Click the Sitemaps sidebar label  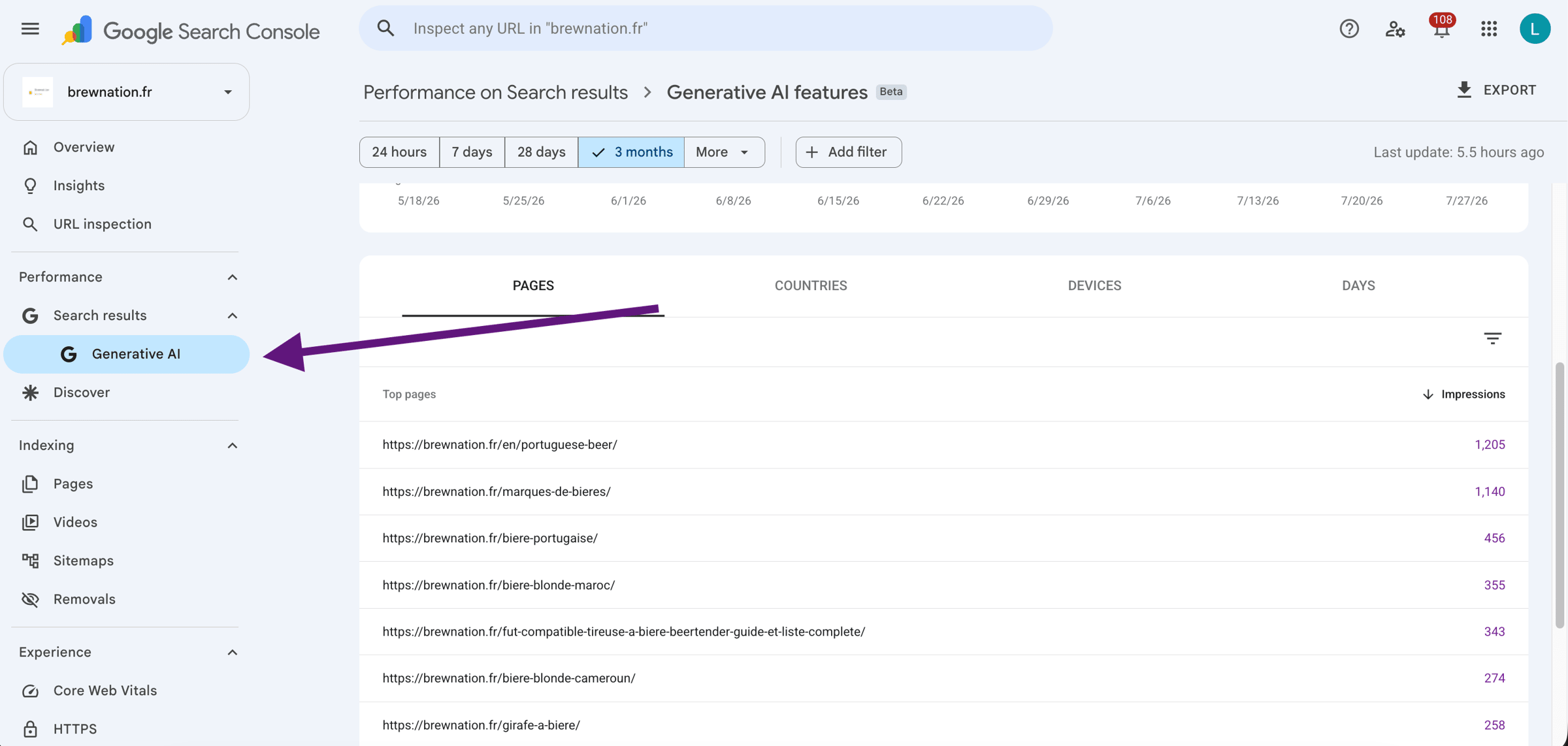pos(84,561)
